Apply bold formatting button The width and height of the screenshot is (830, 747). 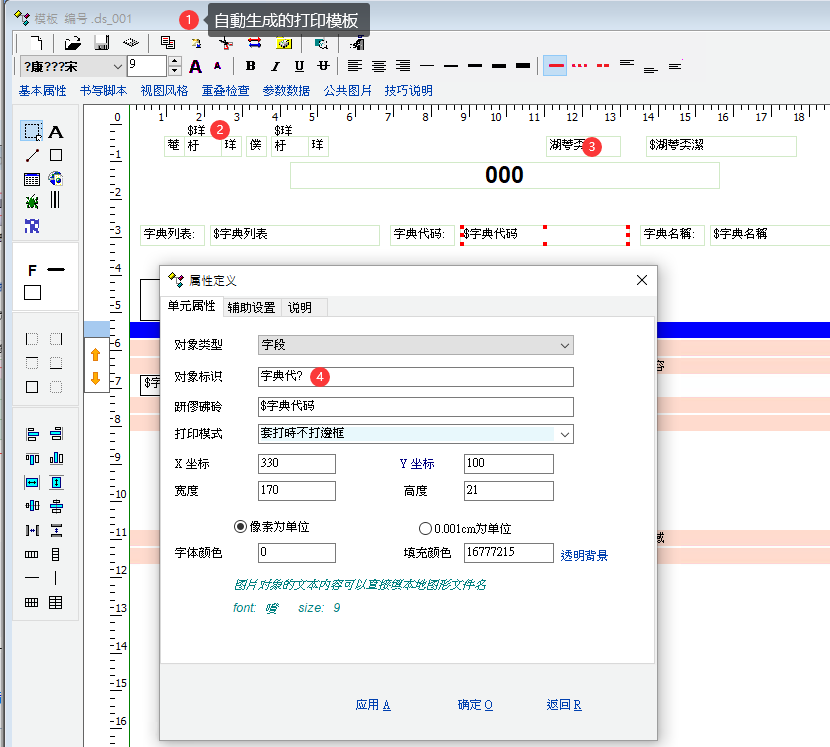tap(250, 66)
